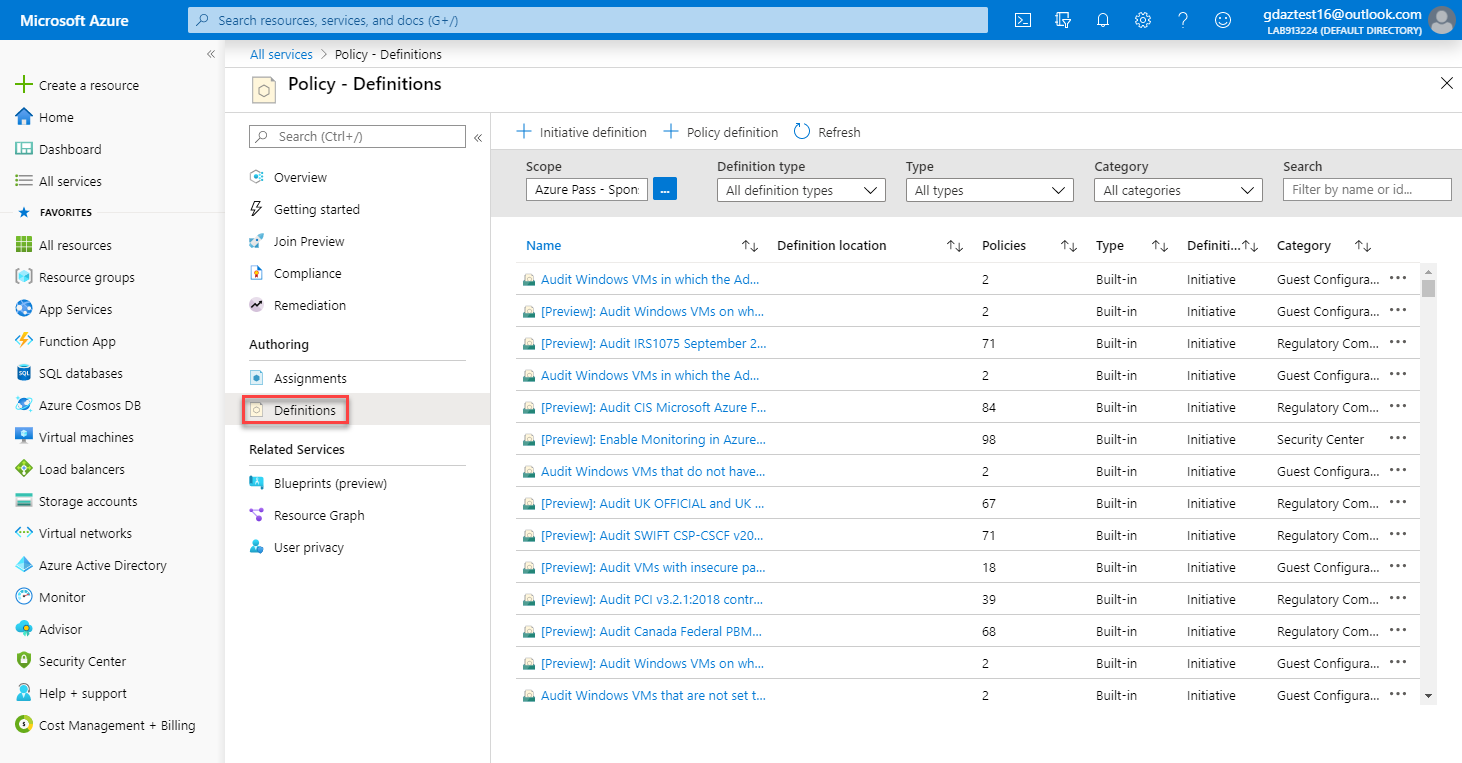Sort by Definition location column
Screen dimensions: 1462x763
click(x=955, y=246)
